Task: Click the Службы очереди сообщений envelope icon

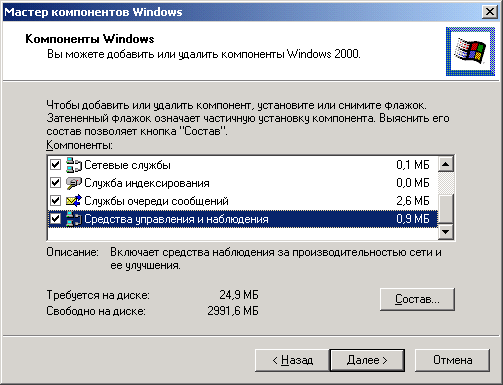Action: 74,201
